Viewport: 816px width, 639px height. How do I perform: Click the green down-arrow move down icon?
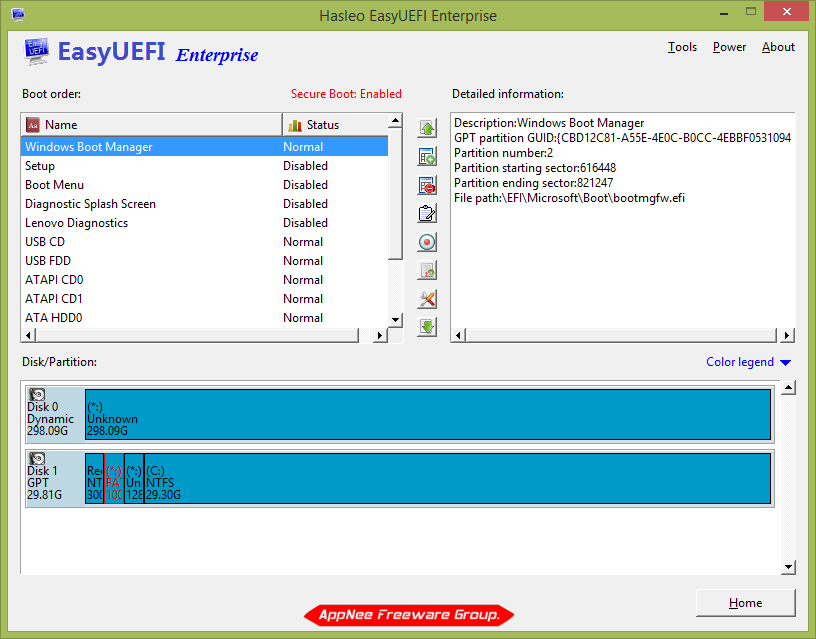click(427, 327)
